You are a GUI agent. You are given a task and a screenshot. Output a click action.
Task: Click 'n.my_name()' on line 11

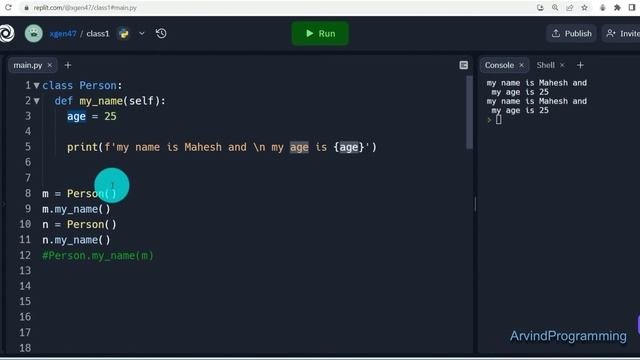(76, 240)
